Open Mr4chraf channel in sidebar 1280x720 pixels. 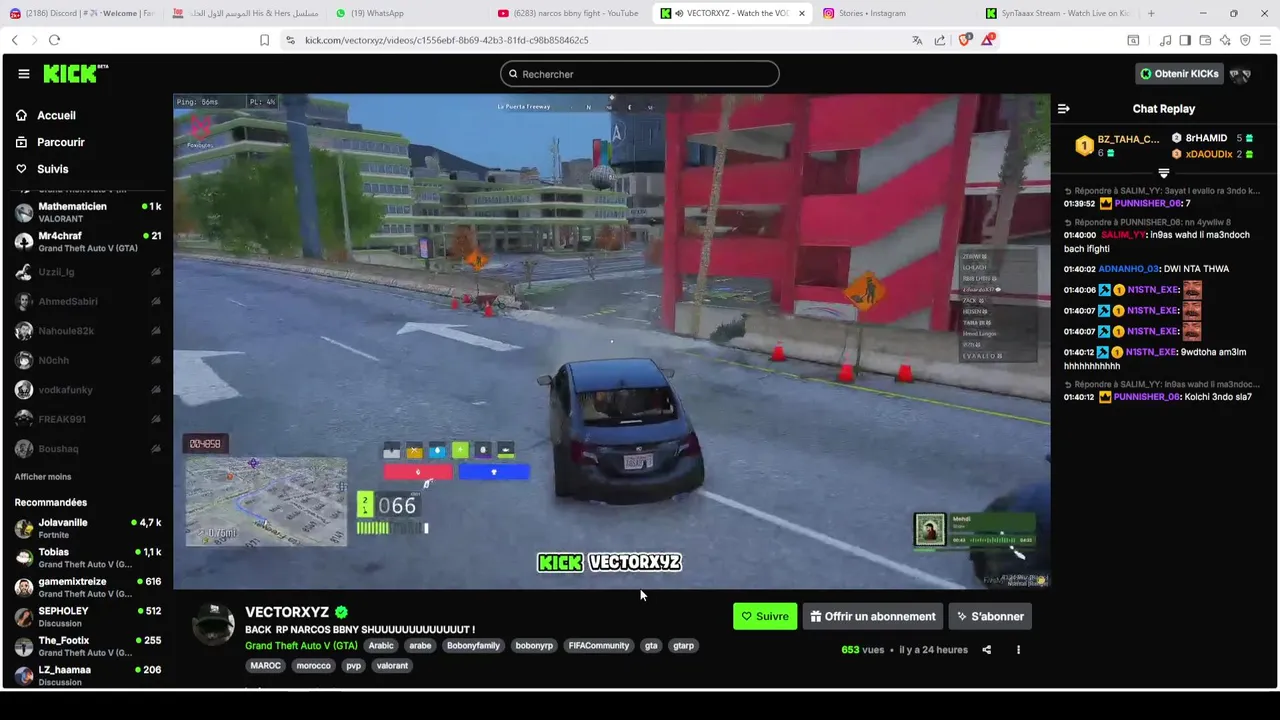(x=88, y=241)
